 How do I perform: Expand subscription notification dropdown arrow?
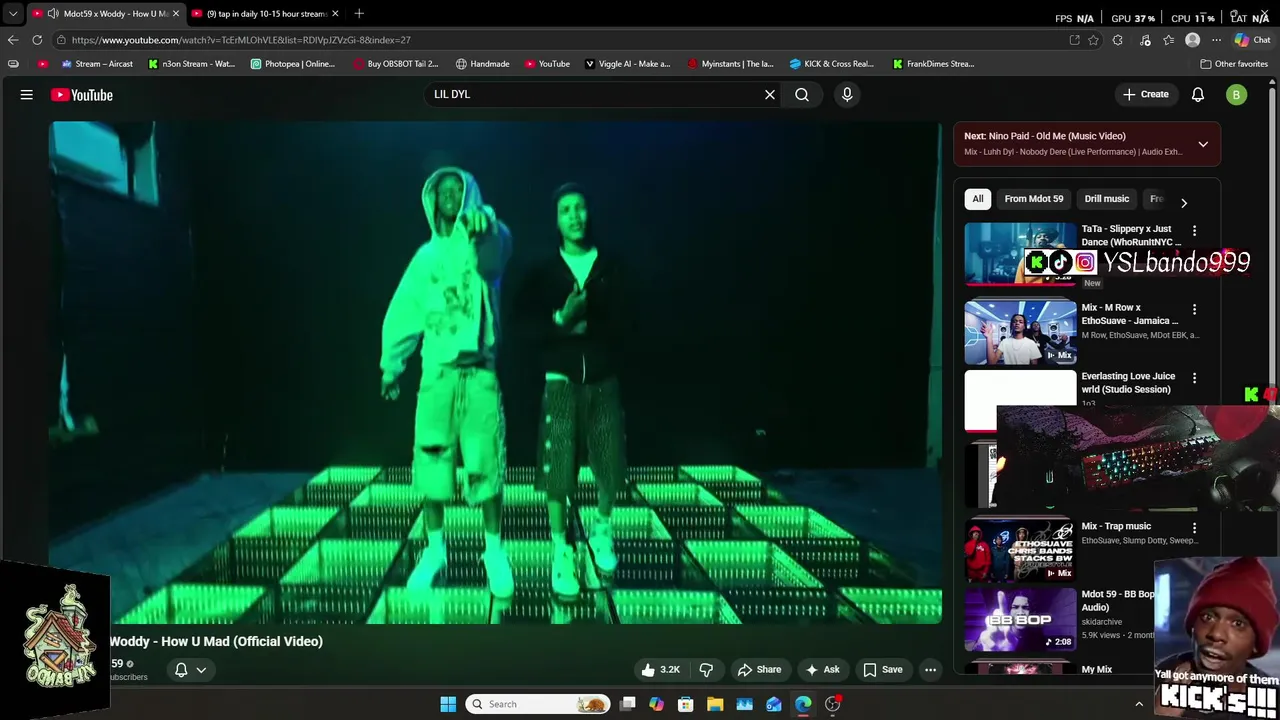201,670
